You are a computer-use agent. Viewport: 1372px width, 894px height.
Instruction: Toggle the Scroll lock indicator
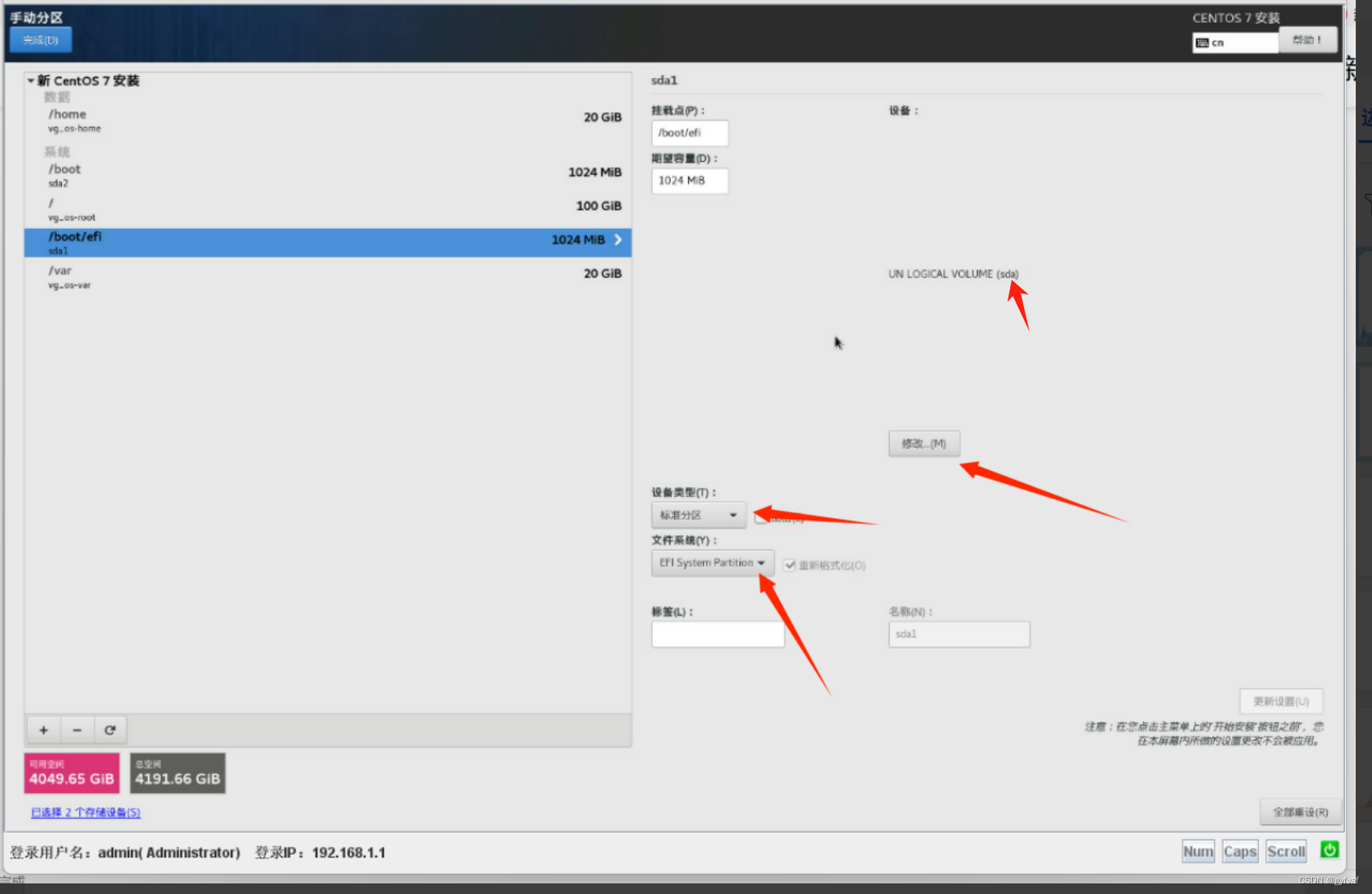[1286, 851]
